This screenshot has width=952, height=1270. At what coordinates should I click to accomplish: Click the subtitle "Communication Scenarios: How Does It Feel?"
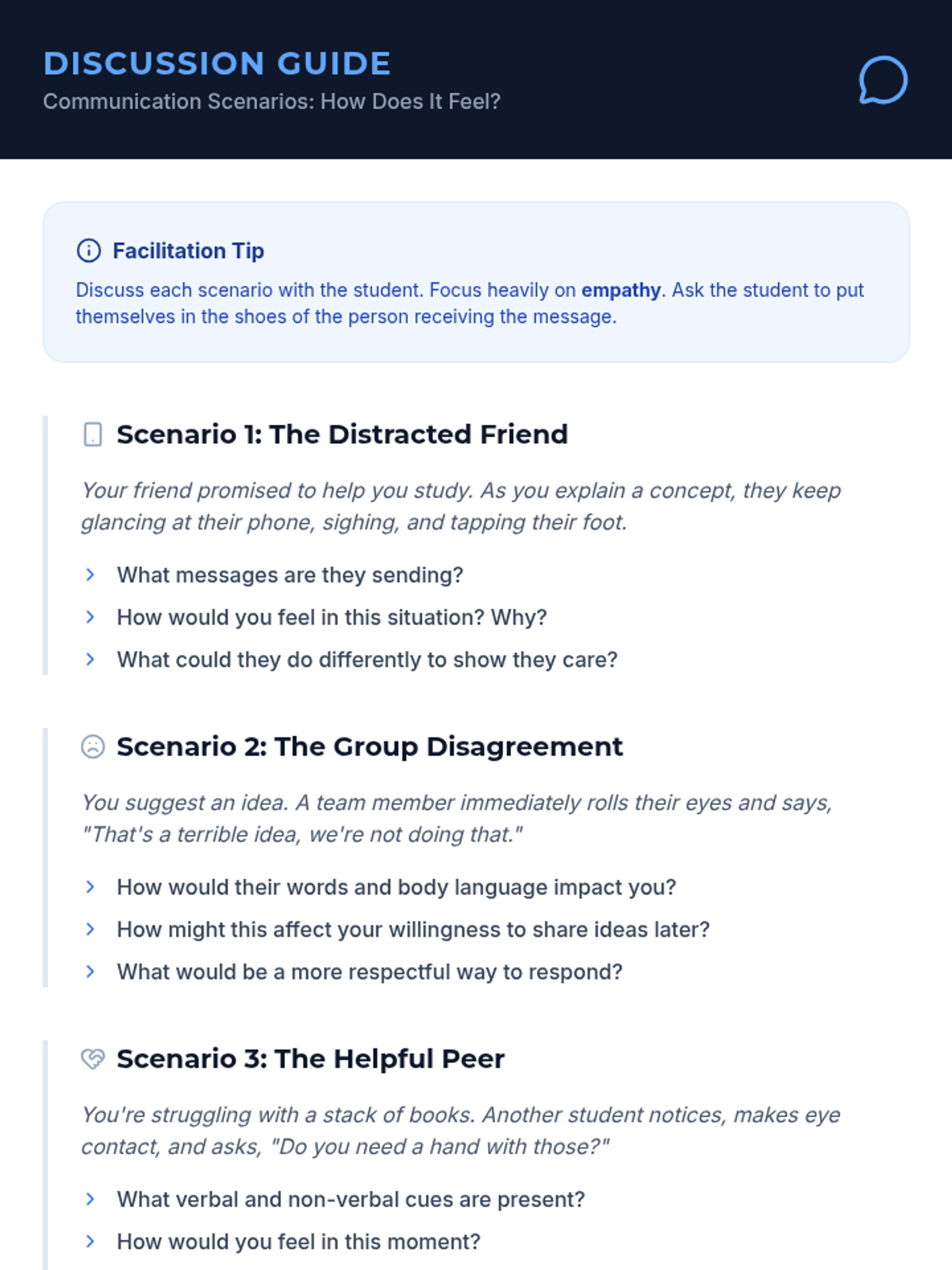click(271, 102)
